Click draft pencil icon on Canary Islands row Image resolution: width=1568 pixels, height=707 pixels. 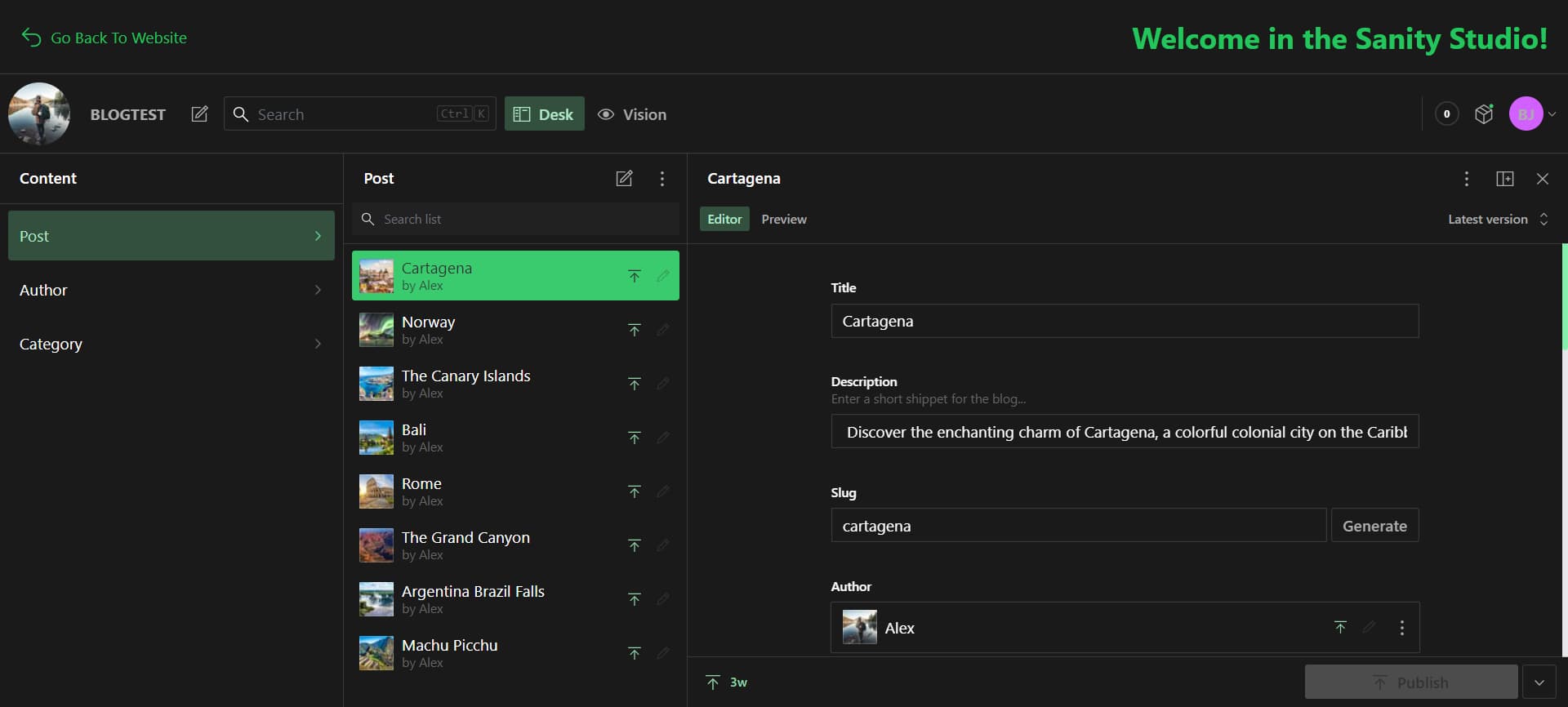click(x=663, y=384)
